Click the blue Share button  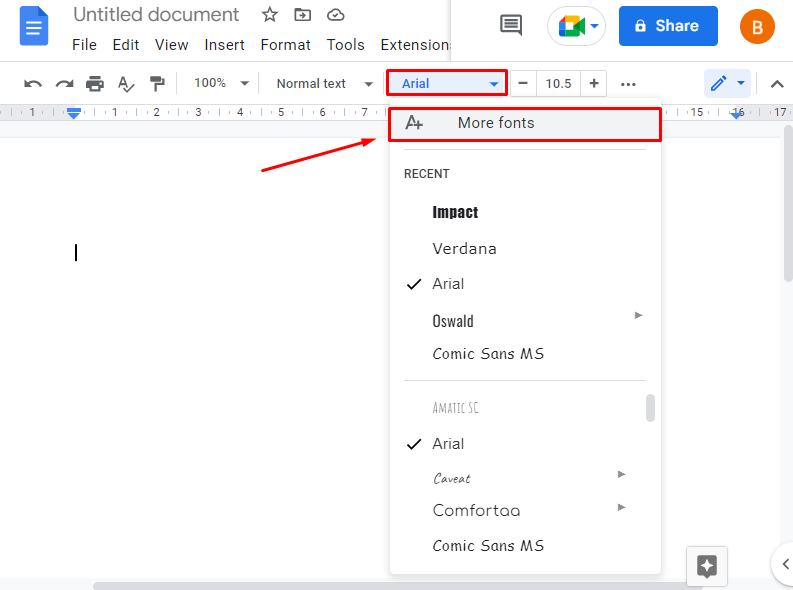click(x=668, y=26)
